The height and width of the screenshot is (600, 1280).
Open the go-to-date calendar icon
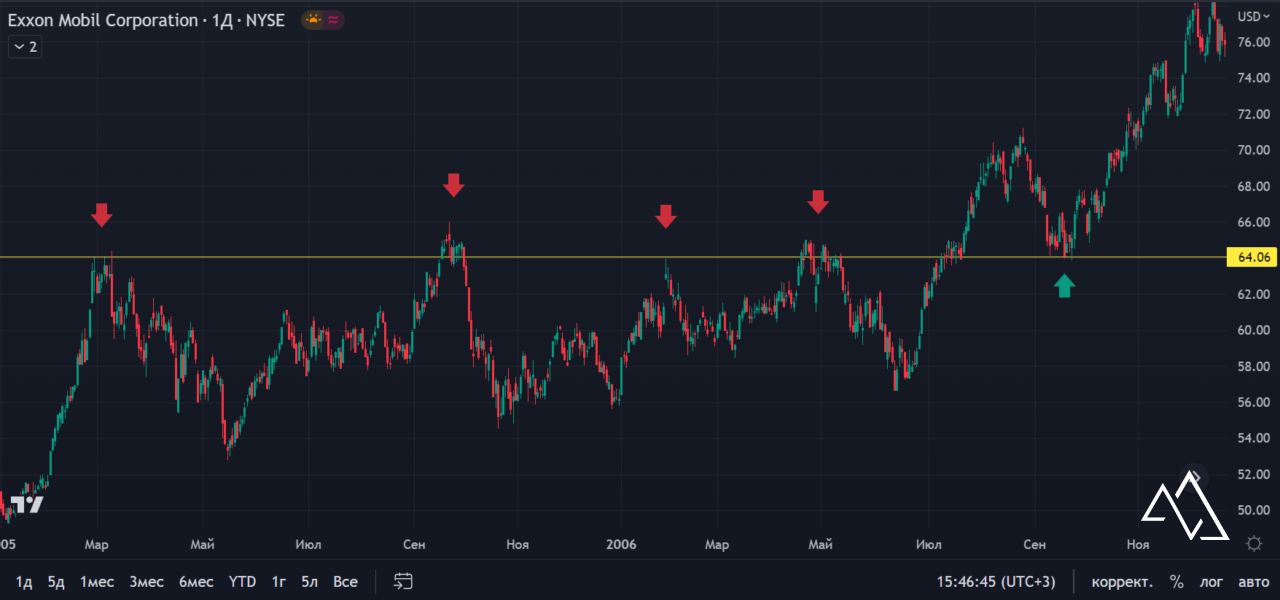point(403,581)
